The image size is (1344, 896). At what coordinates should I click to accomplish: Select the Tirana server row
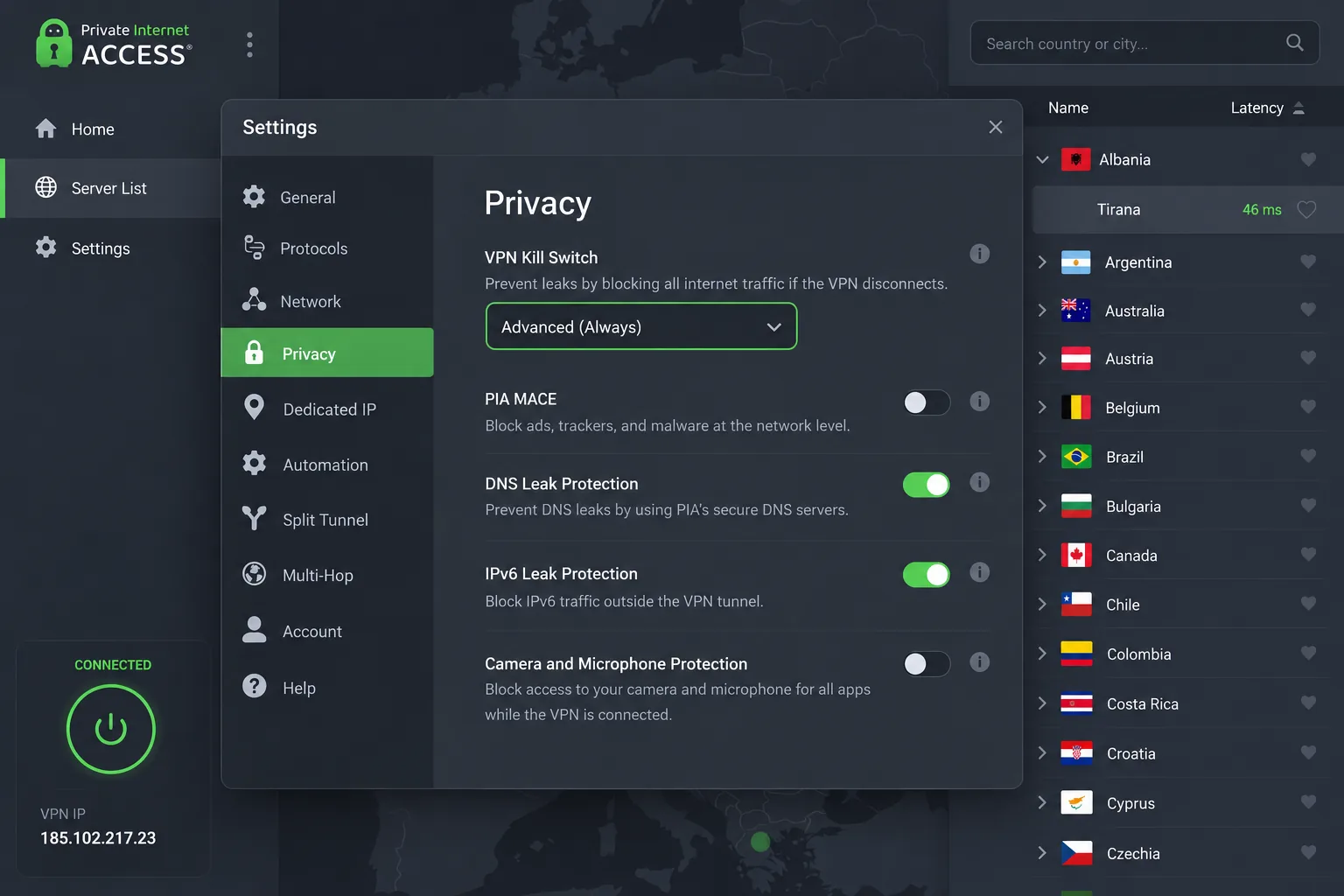1188,209
